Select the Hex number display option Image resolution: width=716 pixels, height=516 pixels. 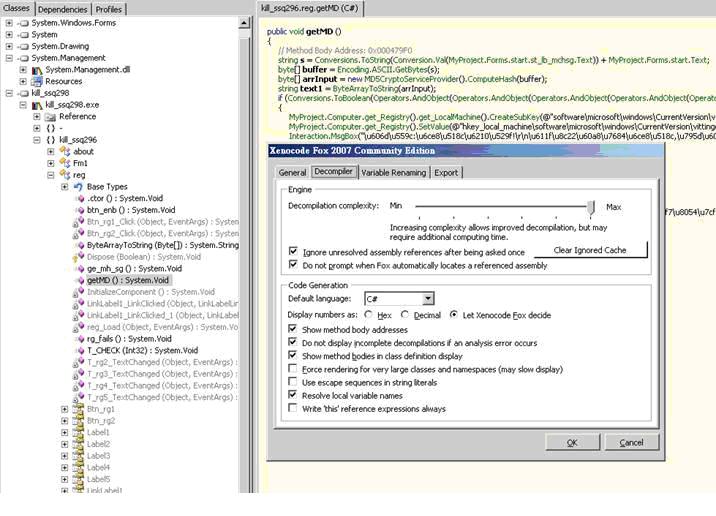369,315
